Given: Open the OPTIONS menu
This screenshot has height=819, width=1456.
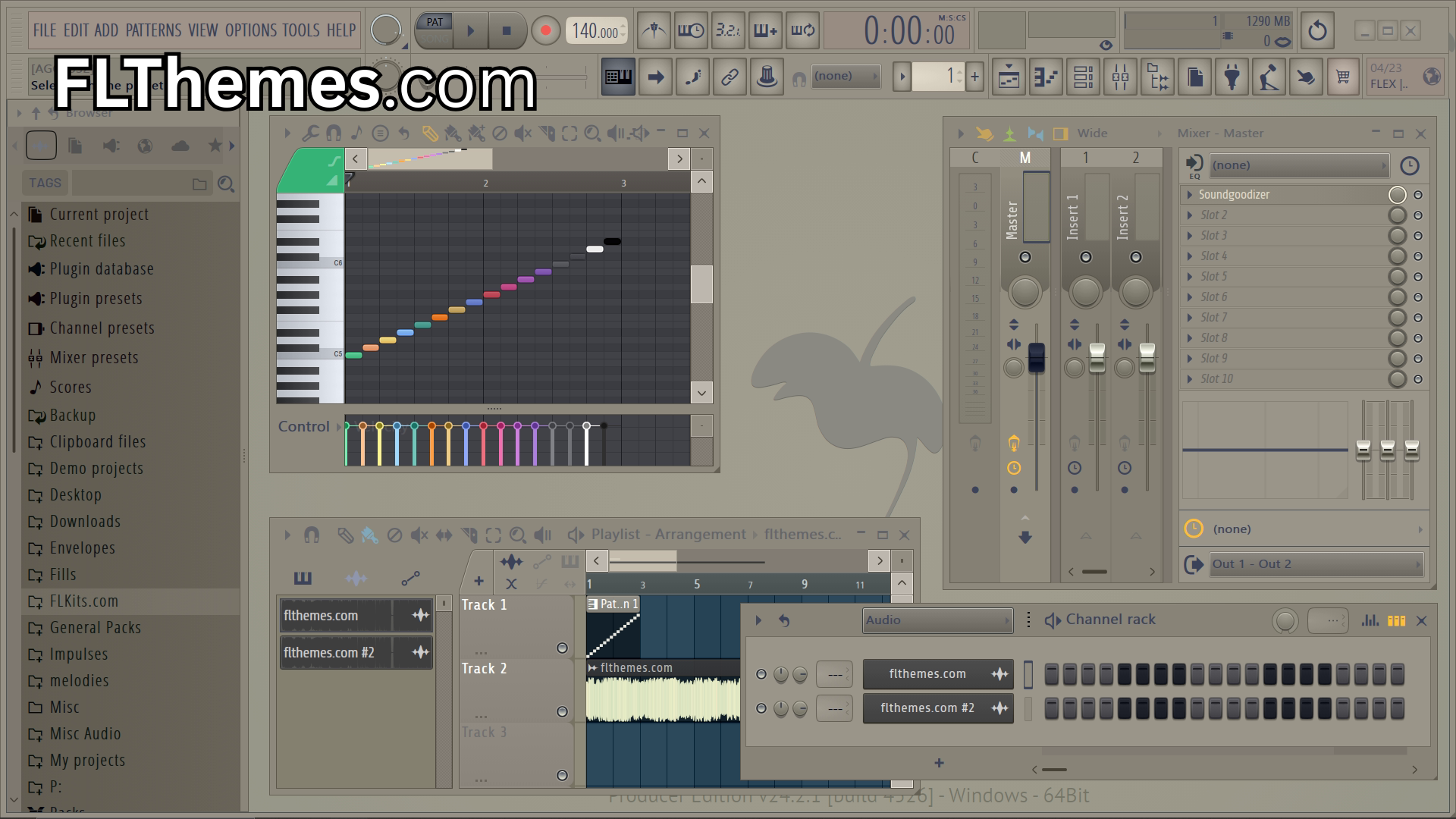Looking at the screenshot, I should coord(251,30).
